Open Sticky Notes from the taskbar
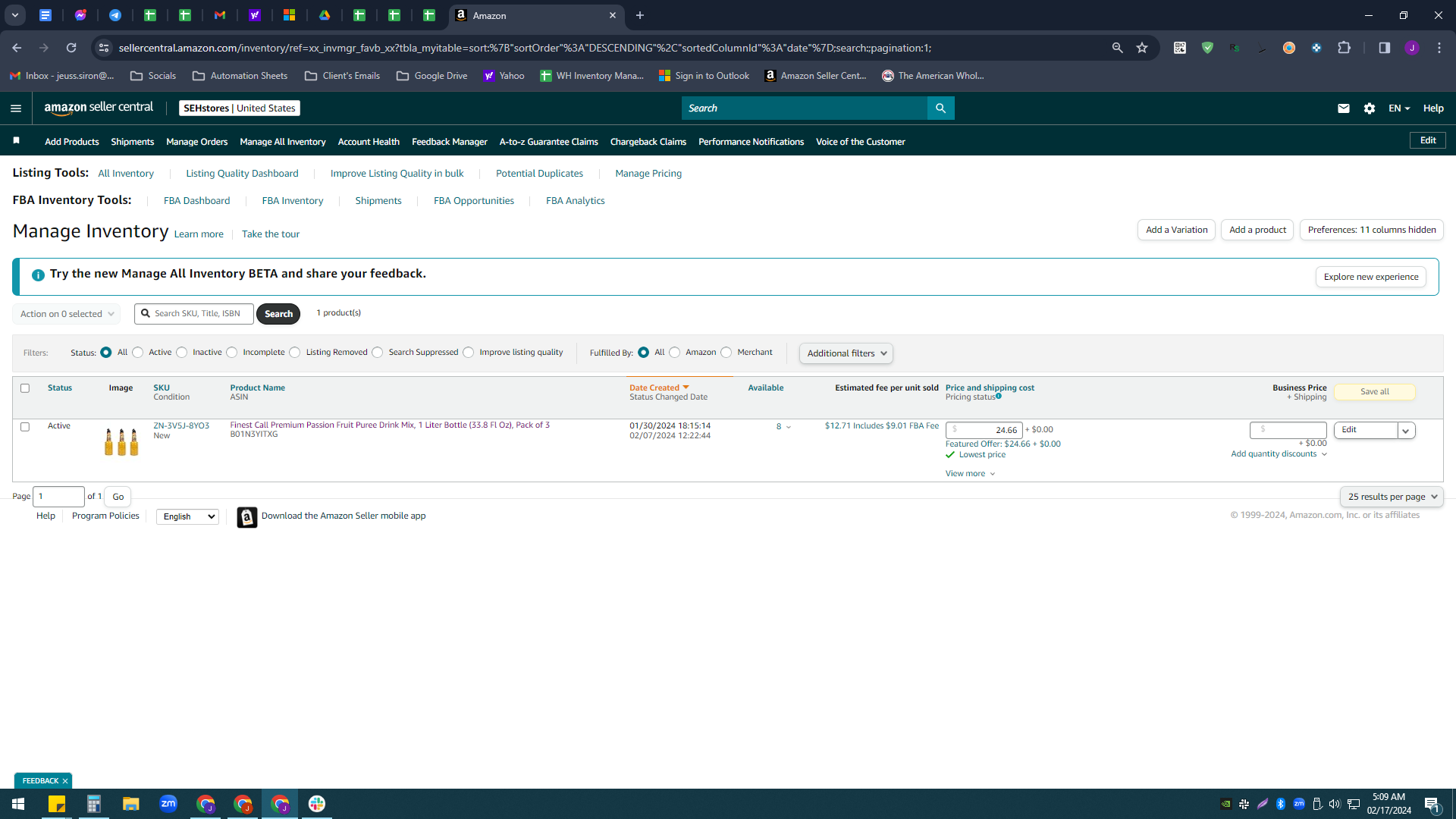The image size is (1456, 819). (57, 804)
